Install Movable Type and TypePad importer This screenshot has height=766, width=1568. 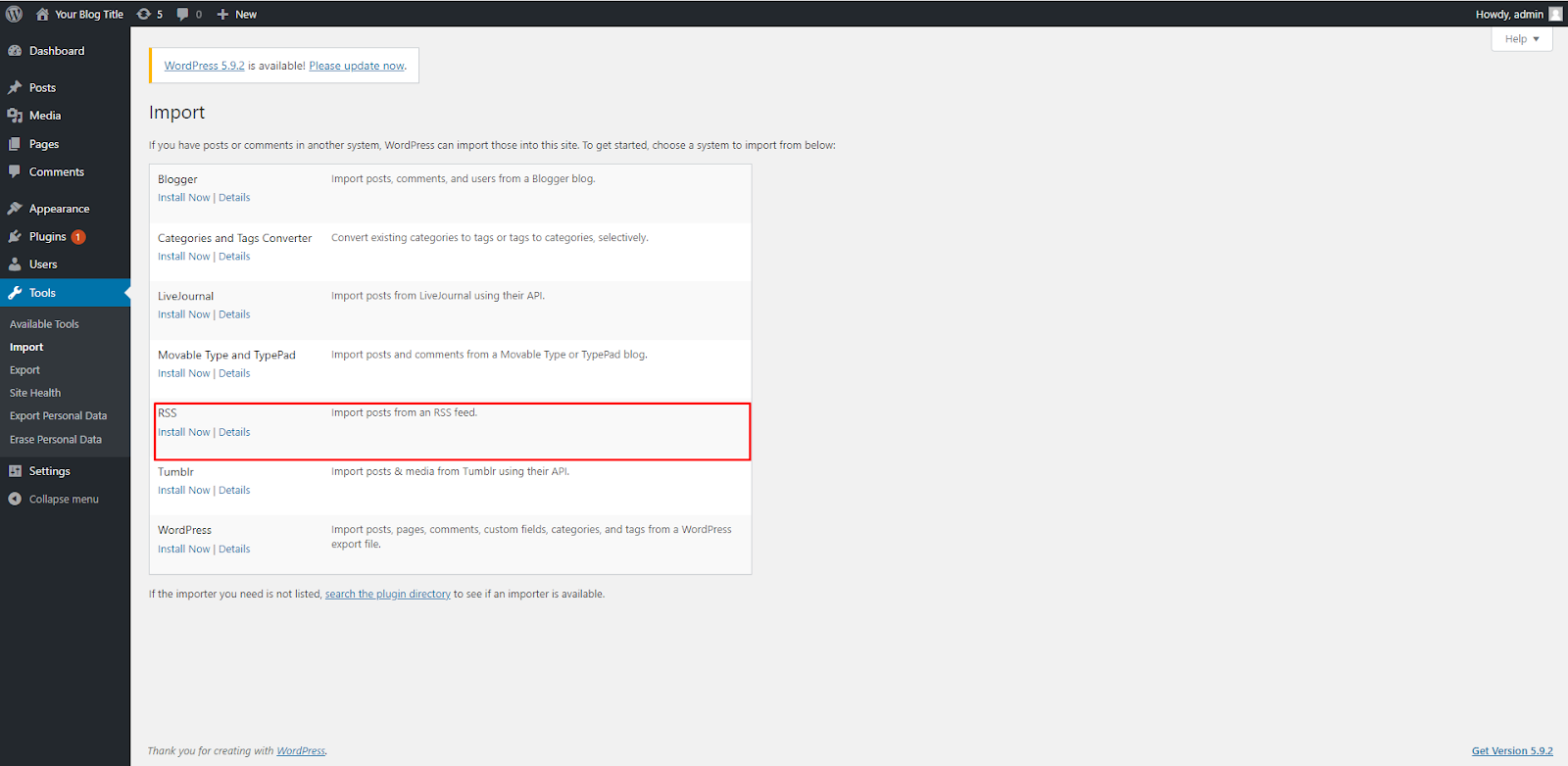[x=184, y=373]
